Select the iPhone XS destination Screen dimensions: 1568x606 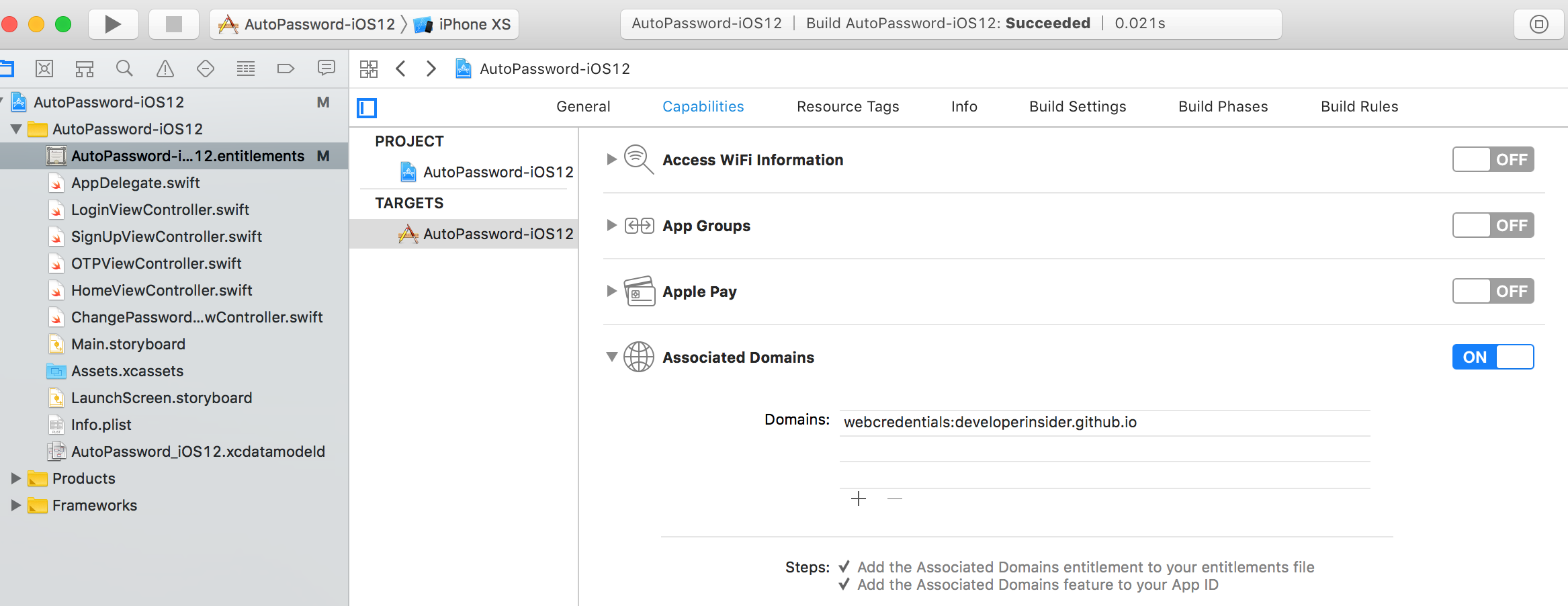[x=462, y=24]
